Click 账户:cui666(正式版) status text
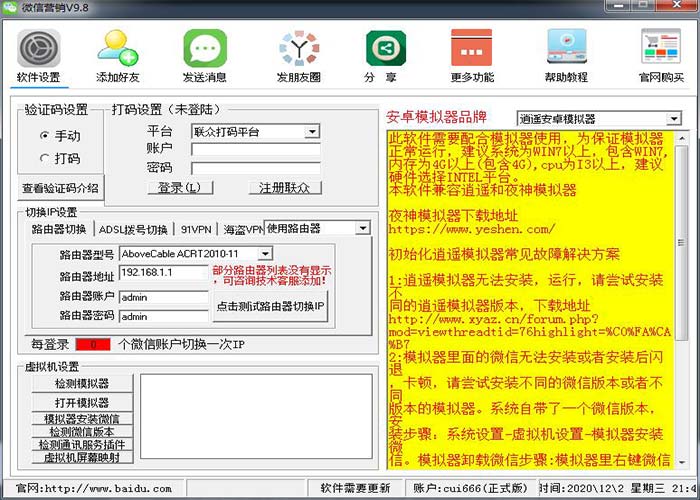Screen dimensions: 700x500 (470, 488)
